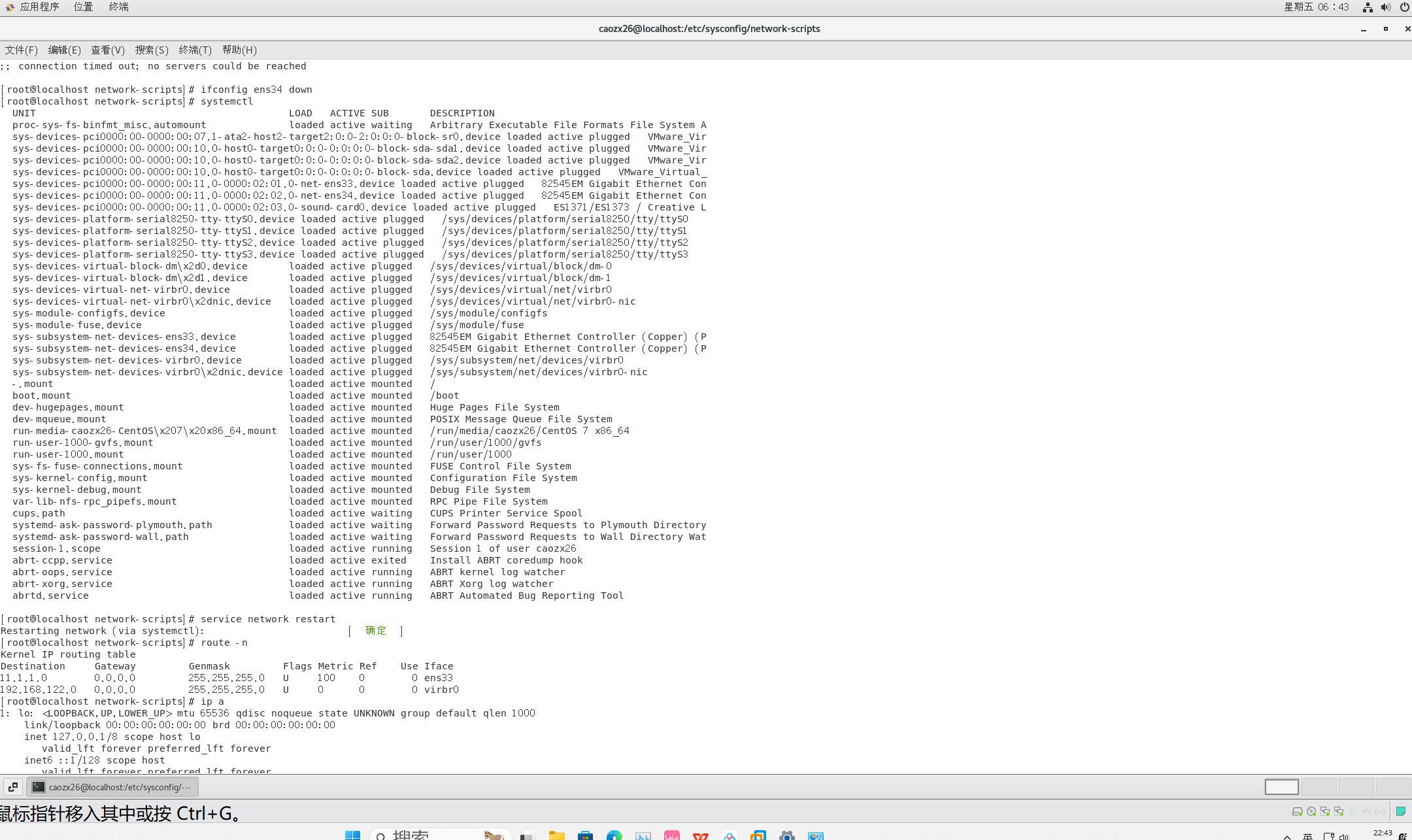Click the network connection icon in top bar
Screen dimensions: 1412x840
tap(1367, 7)
